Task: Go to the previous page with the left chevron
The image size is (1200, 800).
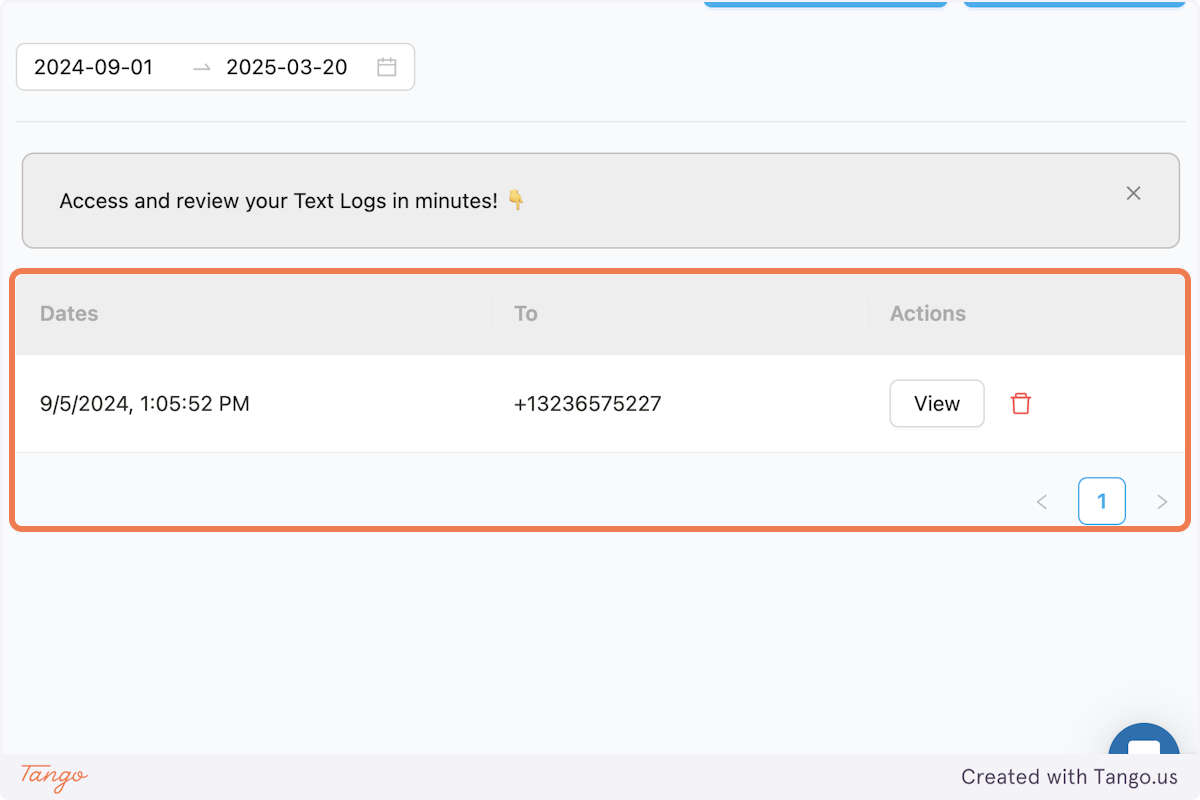Action: coord(1041,501)
